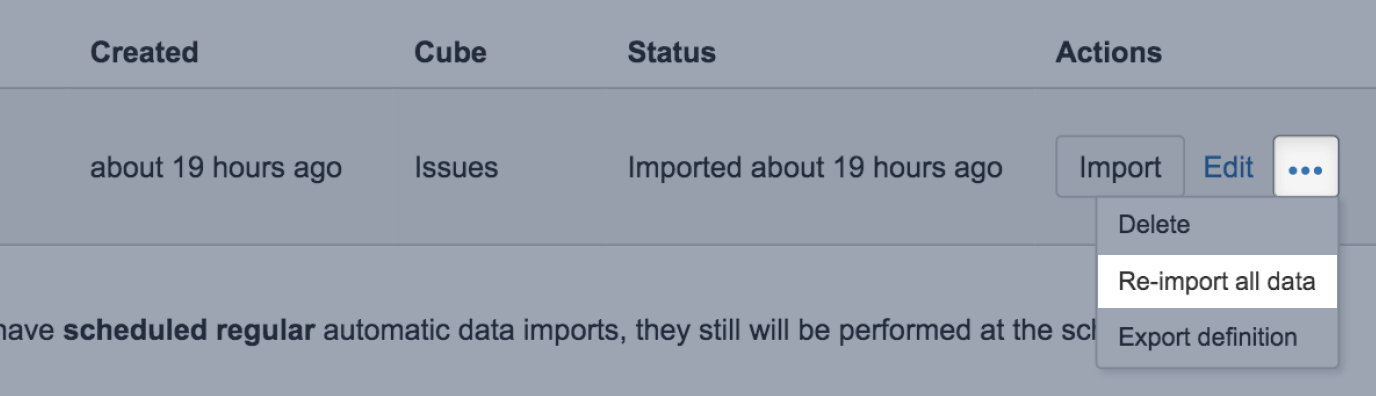Click the Status column header

671,52
